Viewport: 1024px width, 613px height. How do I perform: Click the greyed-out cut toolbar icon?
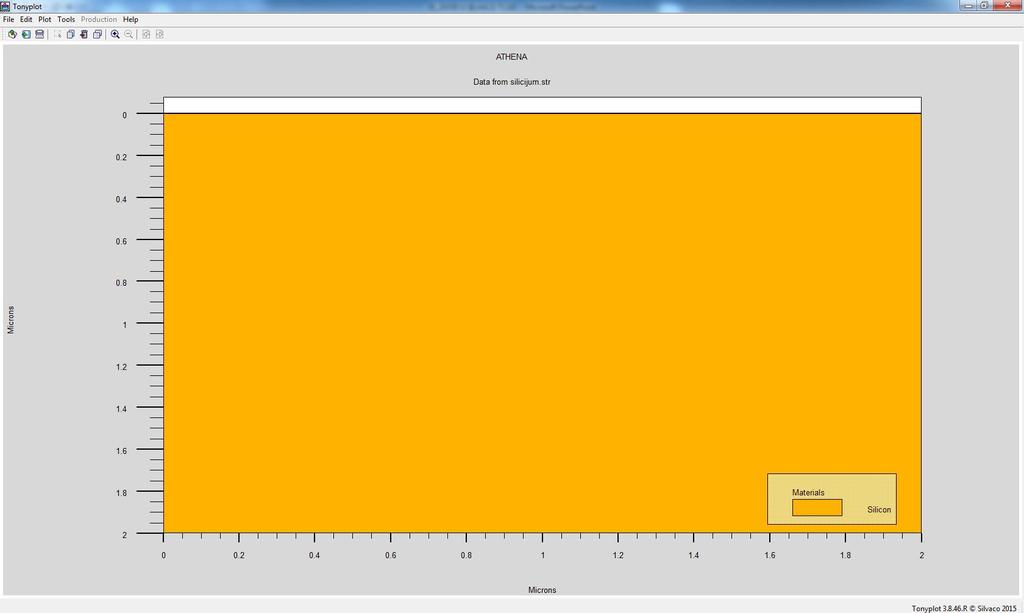tap(57, 34)
